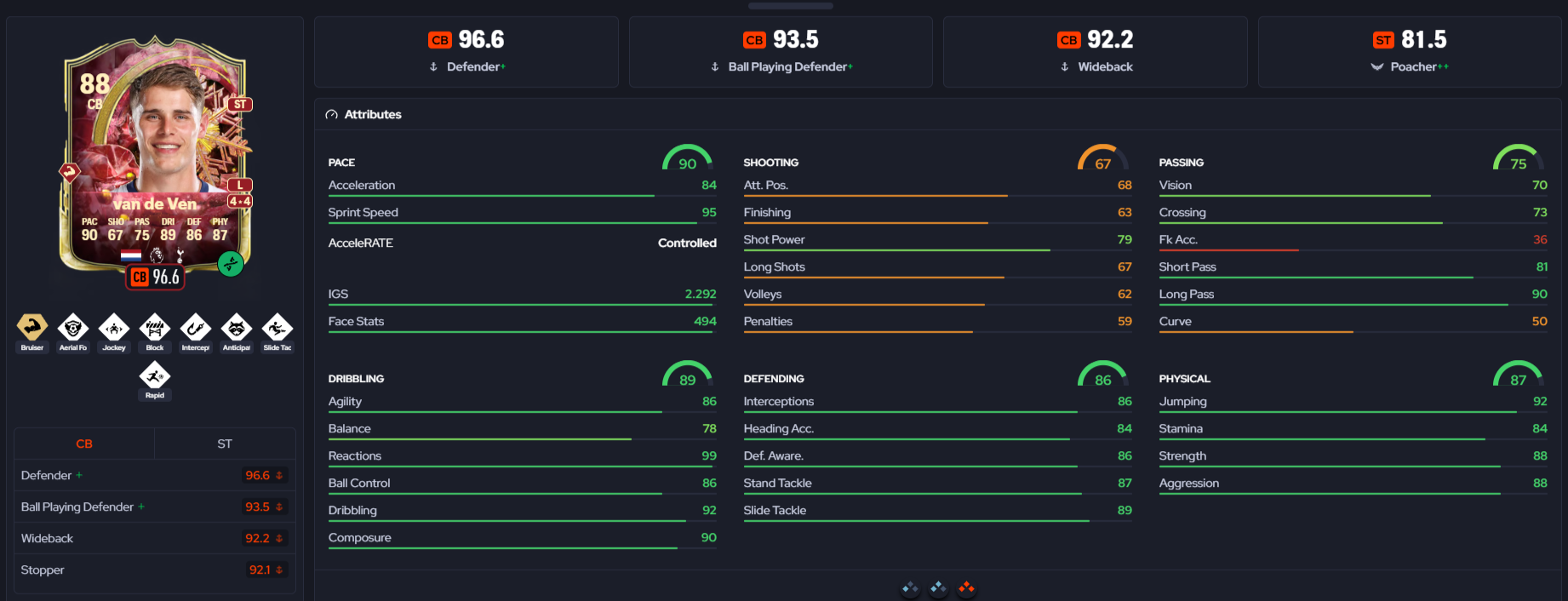Select the Intercept playstyle icon
This screenshot has height=601, width=1568.
[196, 328]
